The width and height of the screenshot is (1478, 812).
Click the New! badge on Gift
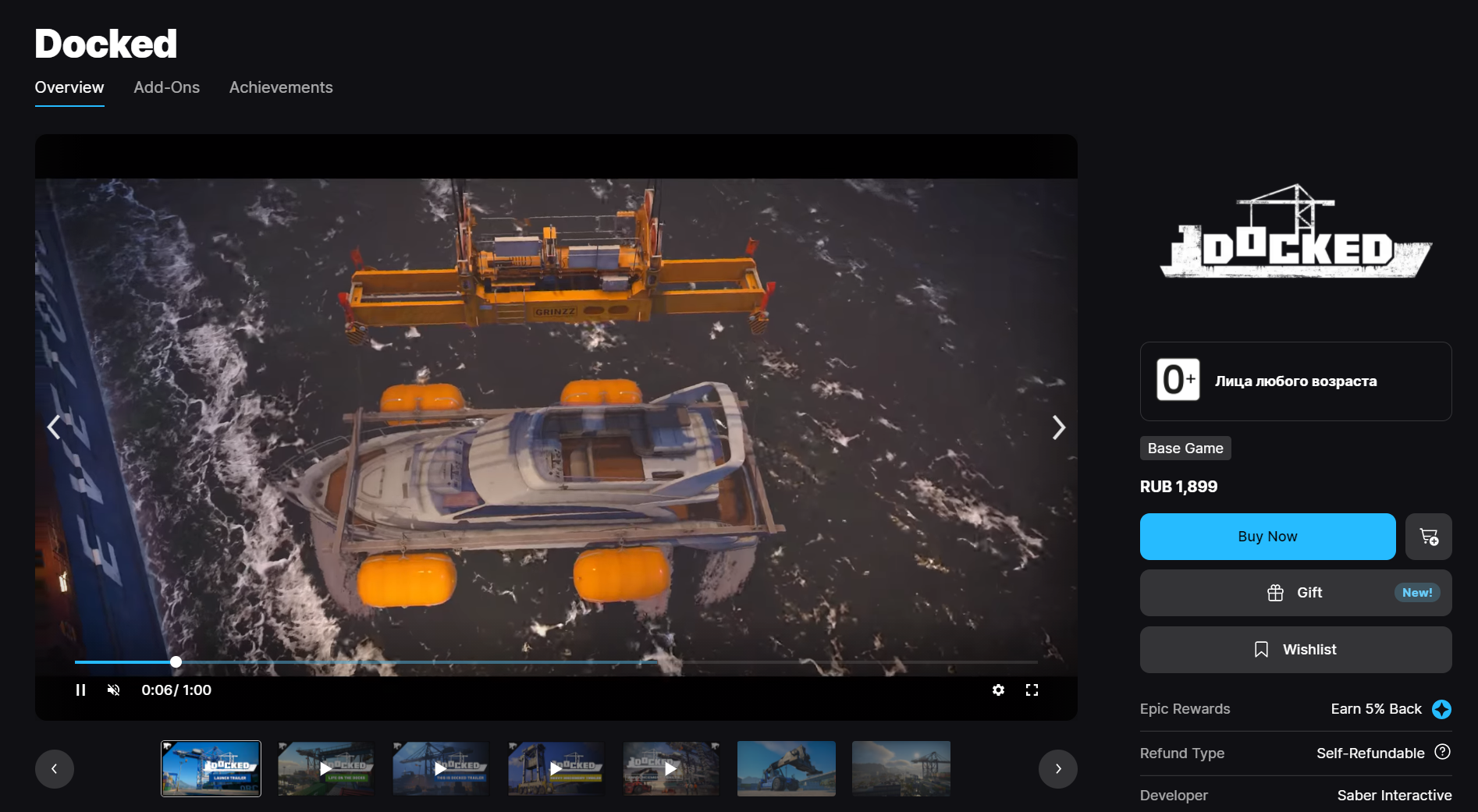[x=1417, y=593]
